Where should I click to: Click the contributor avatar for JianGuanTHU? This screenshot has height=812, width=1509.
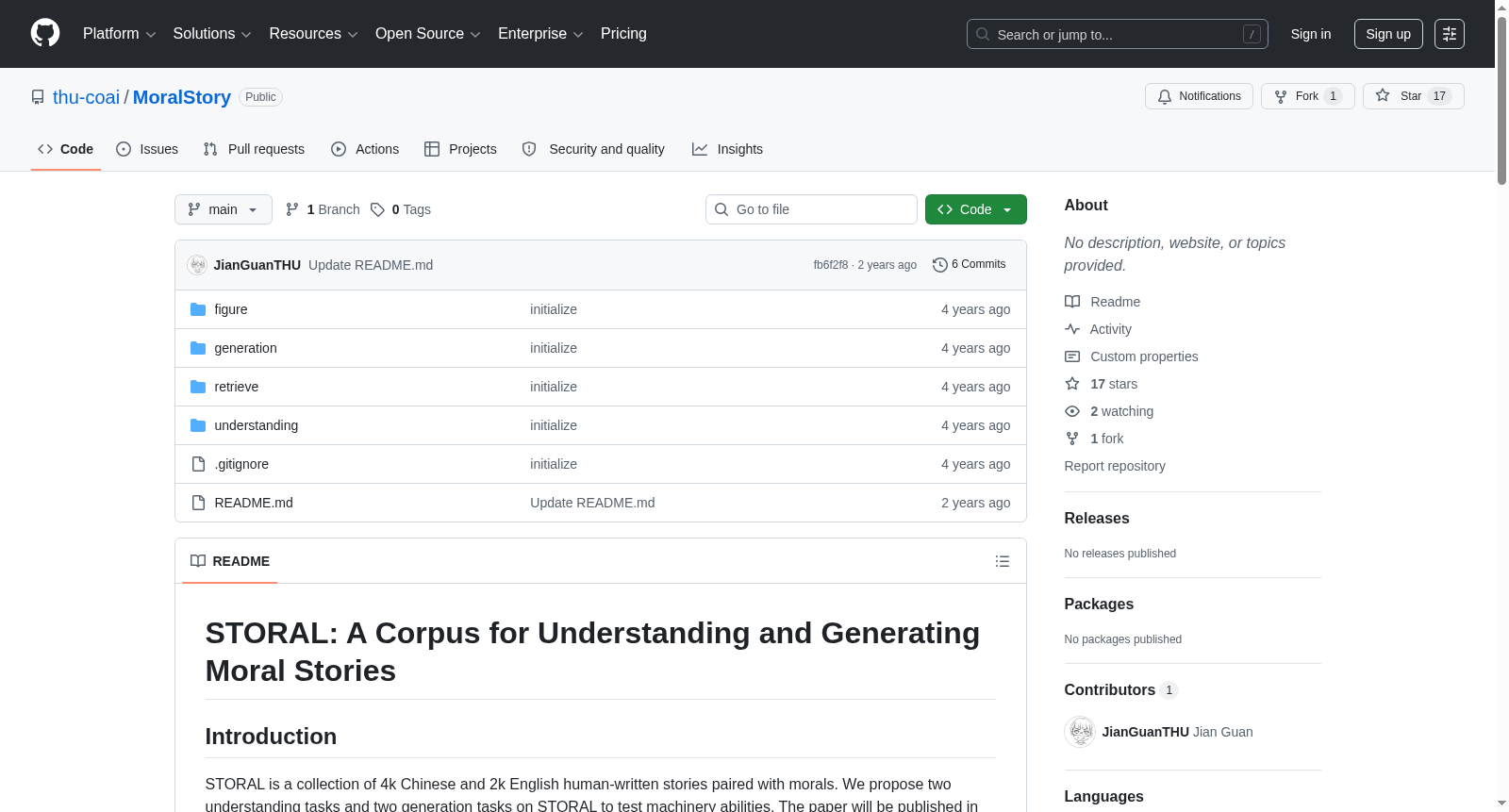pos(1080,732)
